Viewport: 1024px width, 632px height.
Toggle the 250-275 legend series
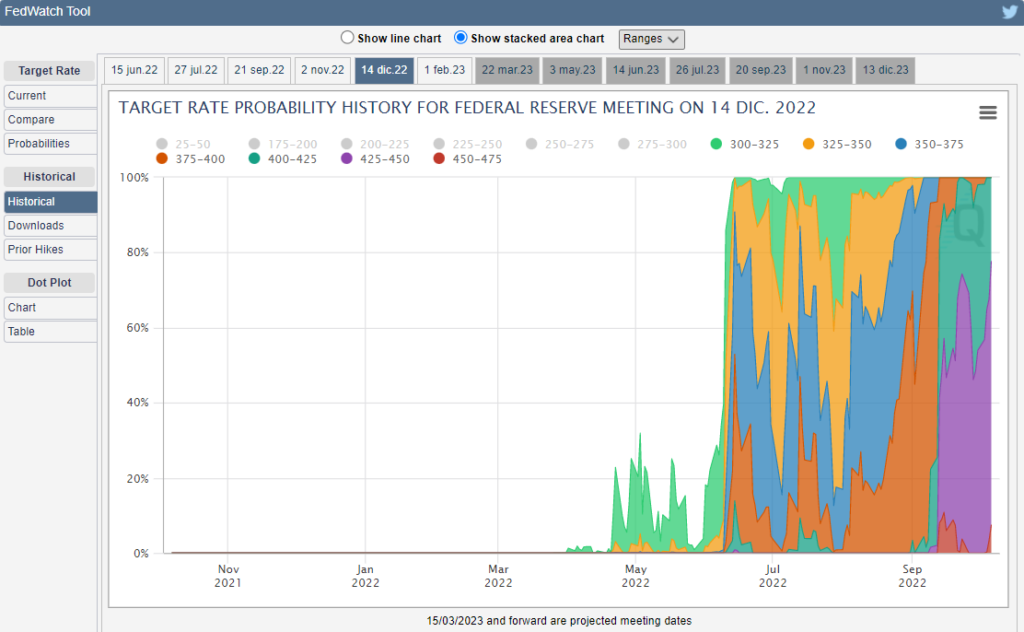click(560, 144)
